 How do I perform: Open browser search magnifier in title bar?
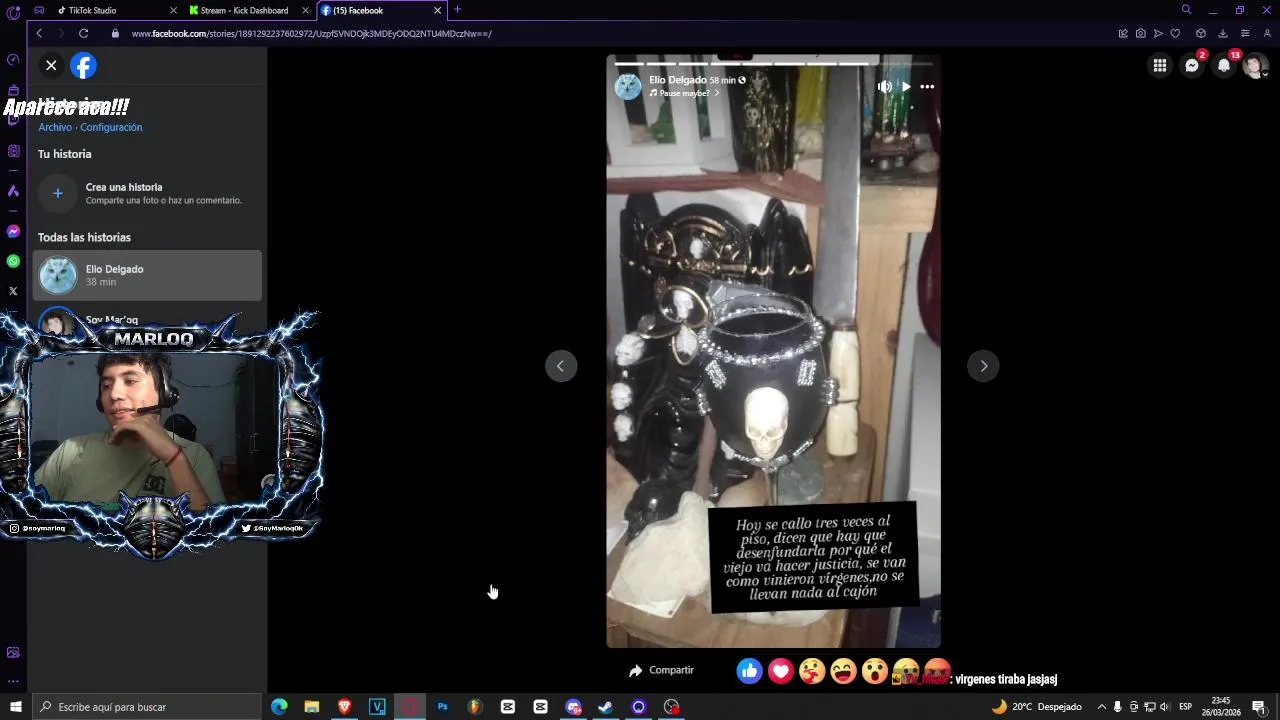1186,10
